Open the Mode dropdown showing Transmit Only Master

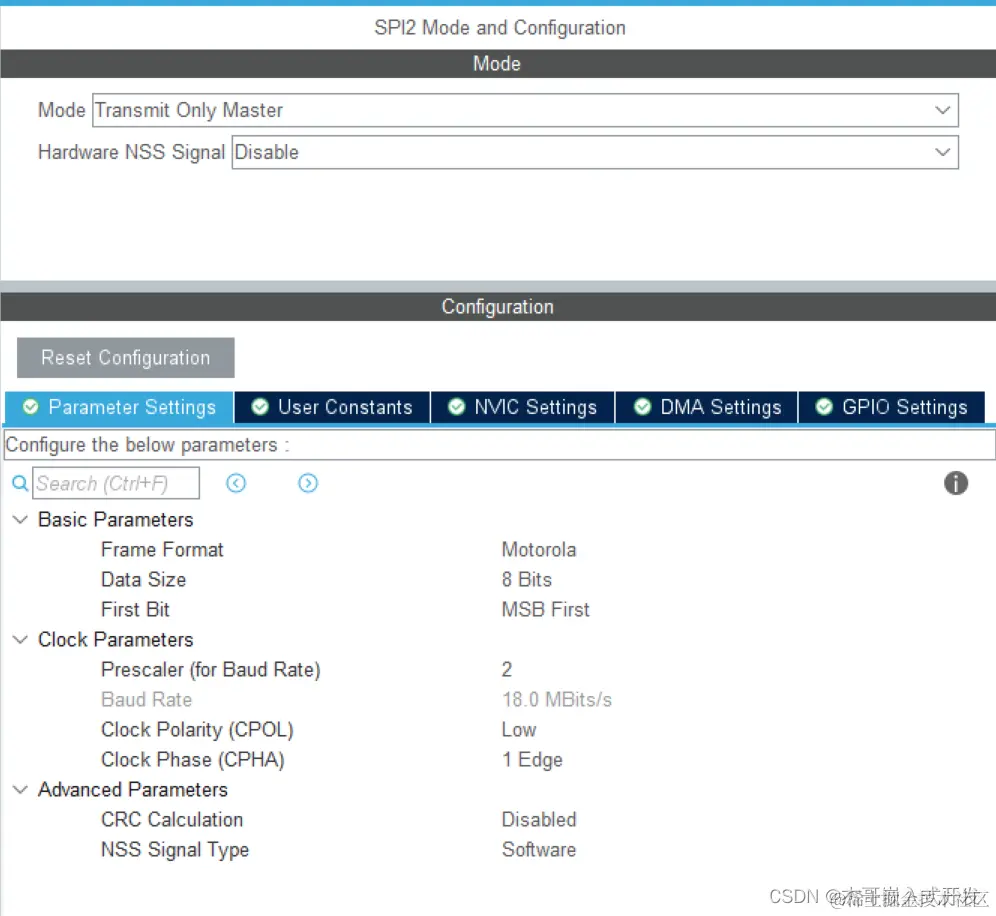pos(525,110)
